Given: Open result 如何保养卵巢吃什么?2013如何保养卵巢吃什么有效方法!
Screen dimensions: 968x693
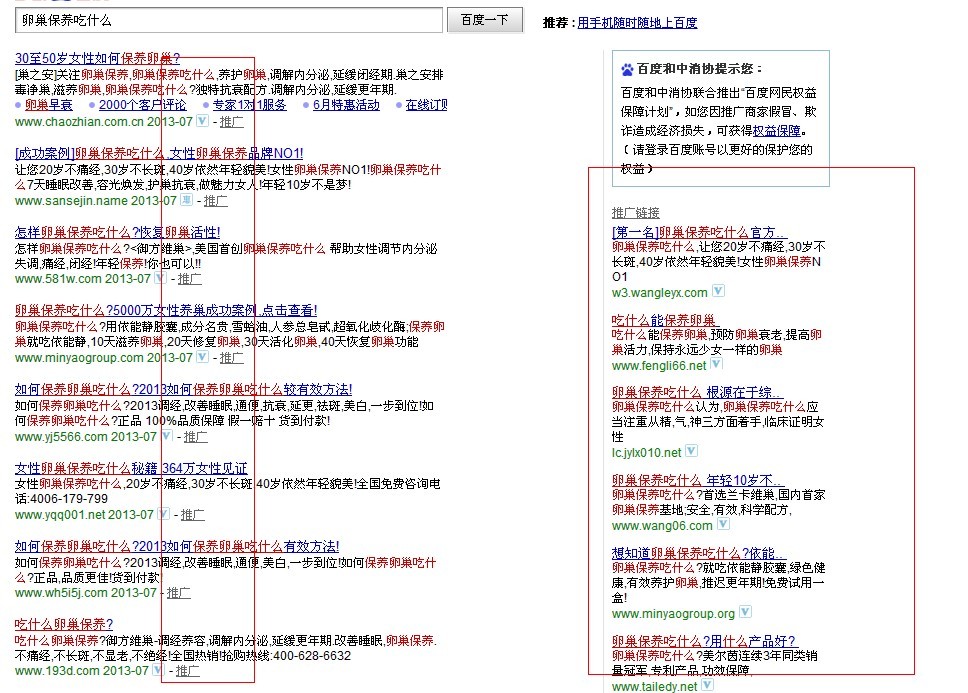Looking at the screenshot, I should [x=177, y=546].
